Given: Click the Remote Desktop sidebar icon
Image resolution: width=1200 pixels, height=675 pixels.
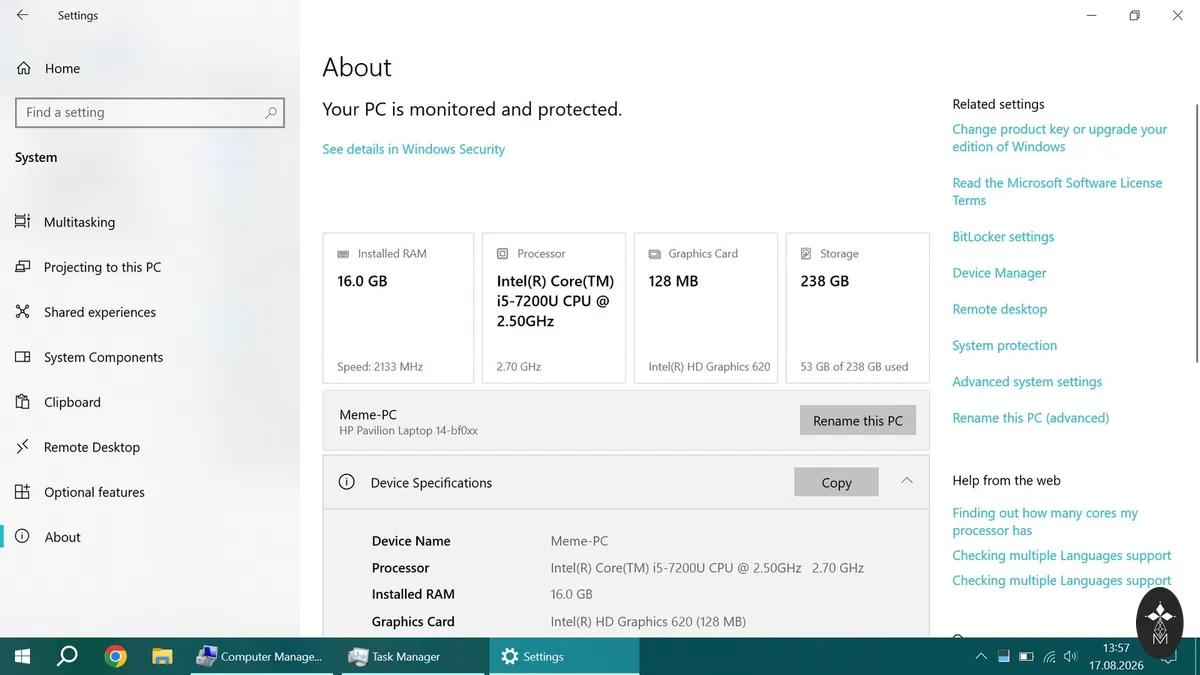Looking at the screenshot, I should (22, 447).
